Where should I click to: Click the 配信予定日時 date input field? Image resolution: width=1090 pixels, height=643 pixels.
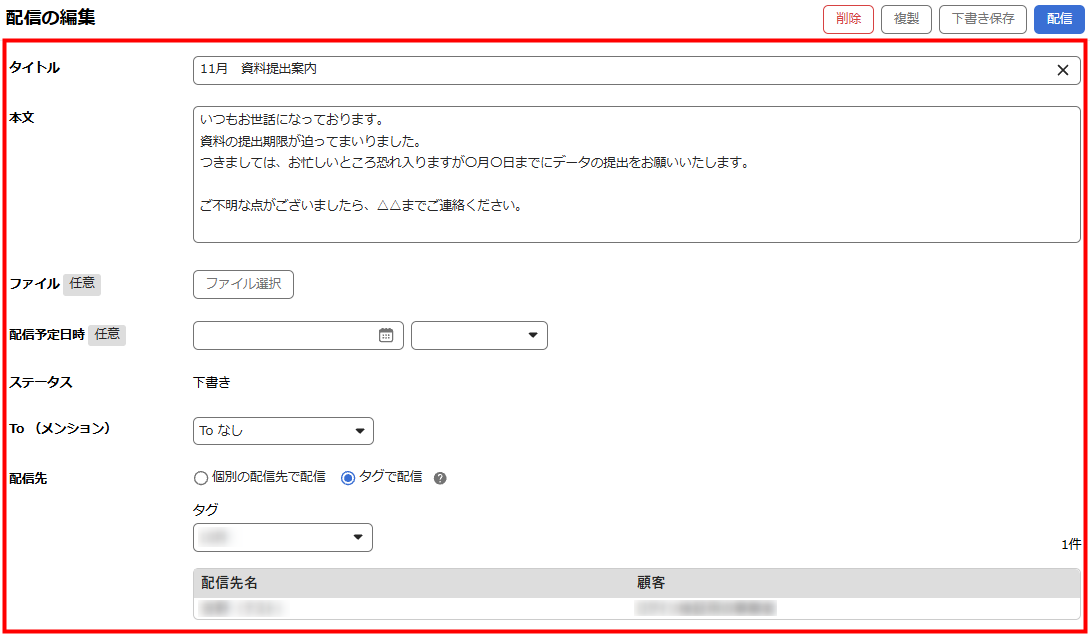285,336
